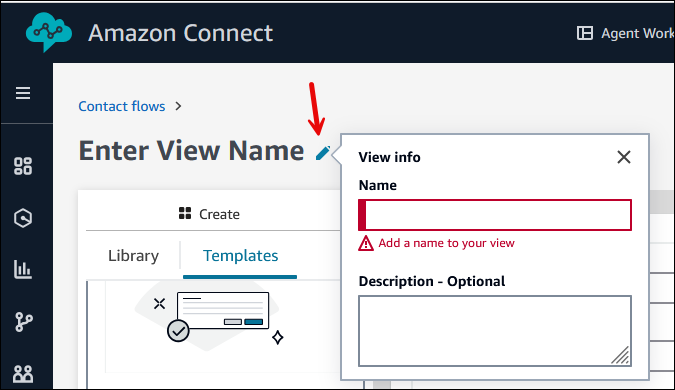The height and width of the screenshot is (390, 675).
Task: Open the routing flows branch sidebar icon
Action: click(24, 322)
